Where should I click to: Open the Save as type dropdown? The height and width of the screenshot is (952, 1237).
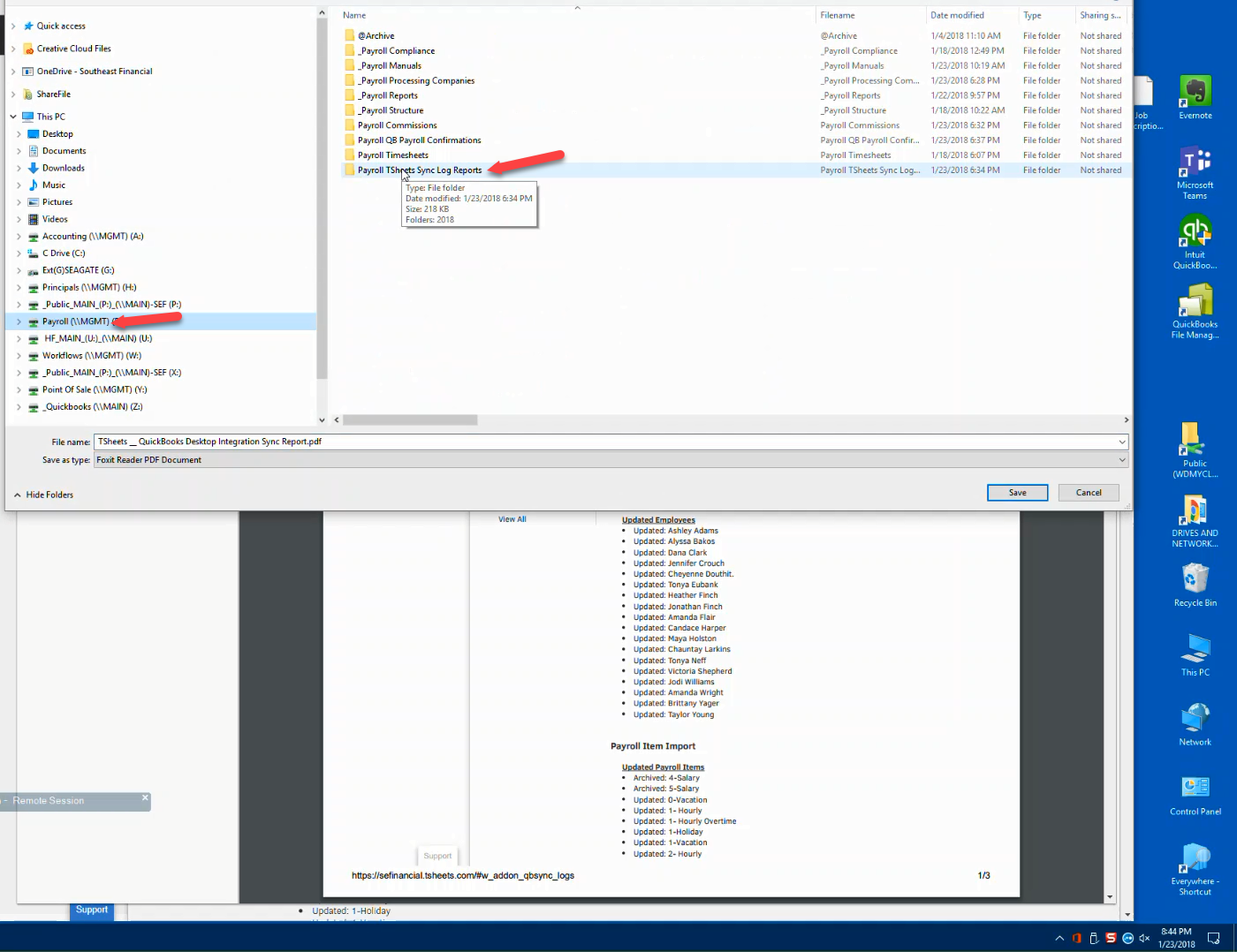point(1122,460)
